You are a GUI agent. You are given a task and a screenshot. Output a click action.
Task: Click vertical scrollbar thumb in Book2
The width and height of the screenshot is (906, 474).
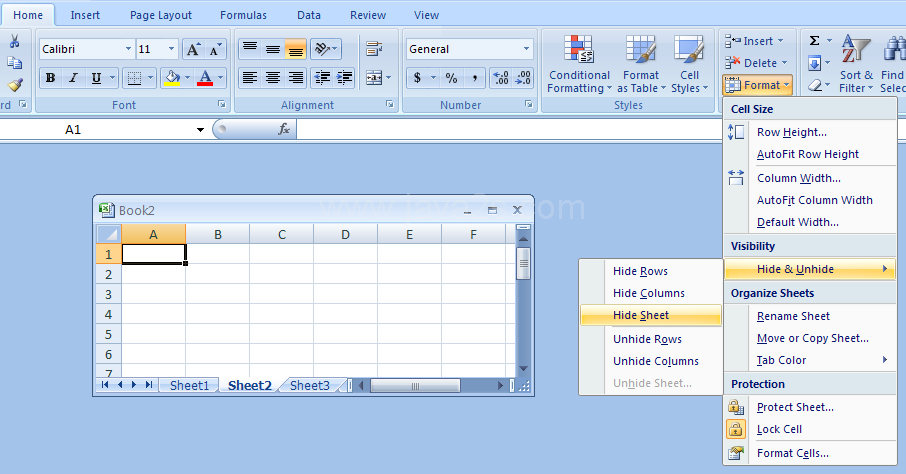point(523,263)
